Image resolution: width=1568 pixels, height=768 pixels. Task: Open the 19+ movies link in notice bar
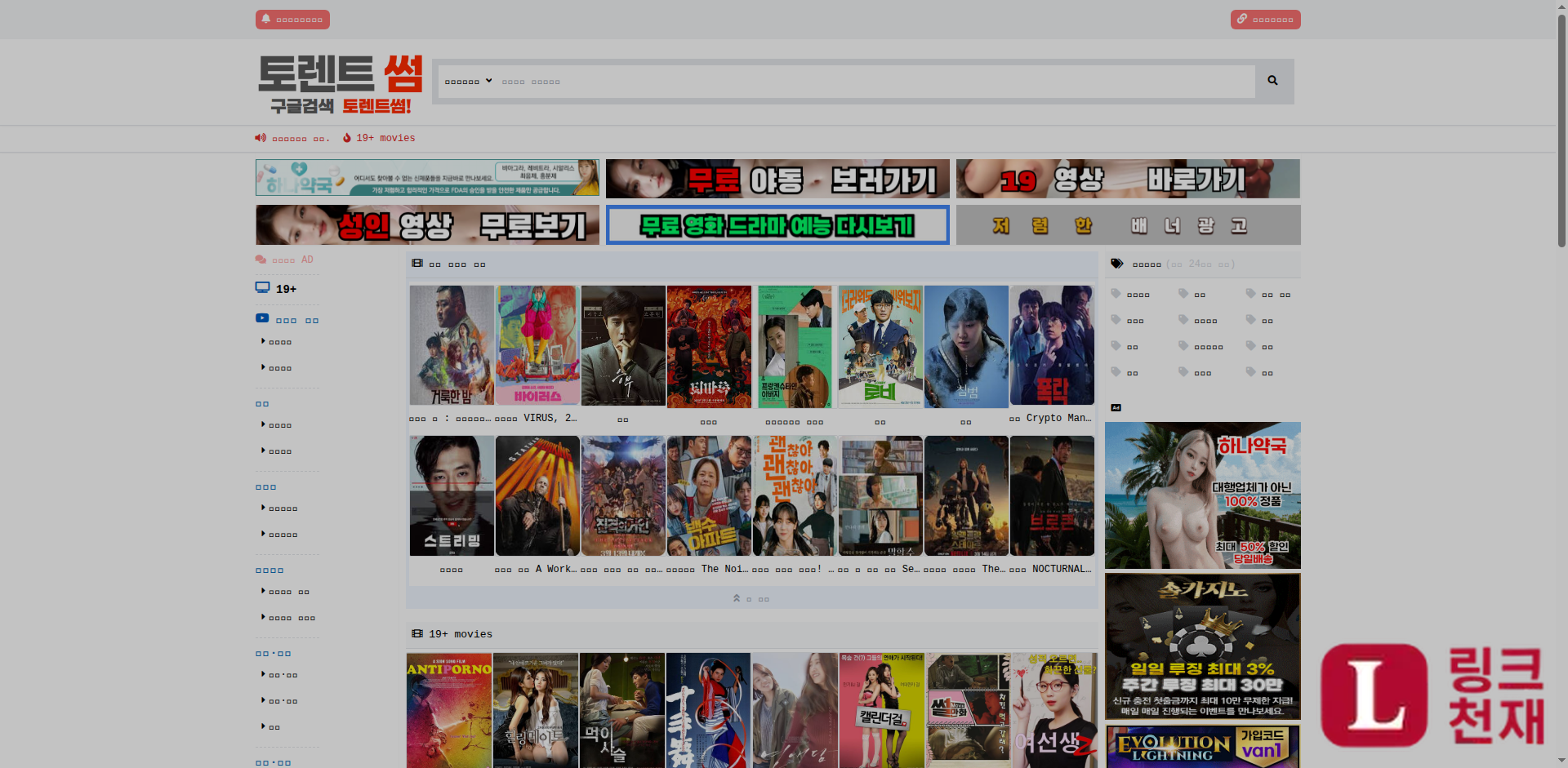(x=385, y=138)
